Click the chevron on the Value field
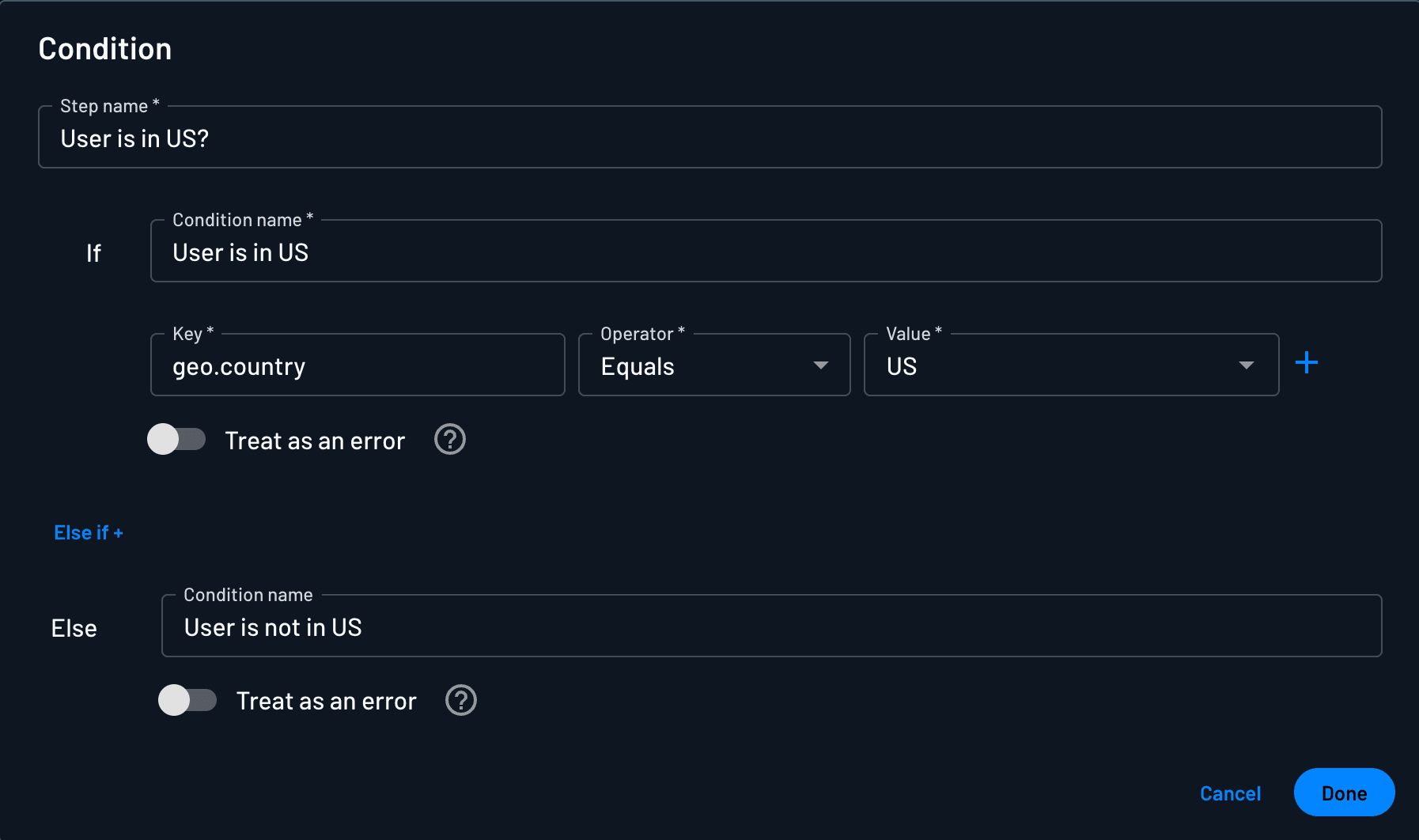Screen dimensions: 1419x840 tap(1246, 365)
